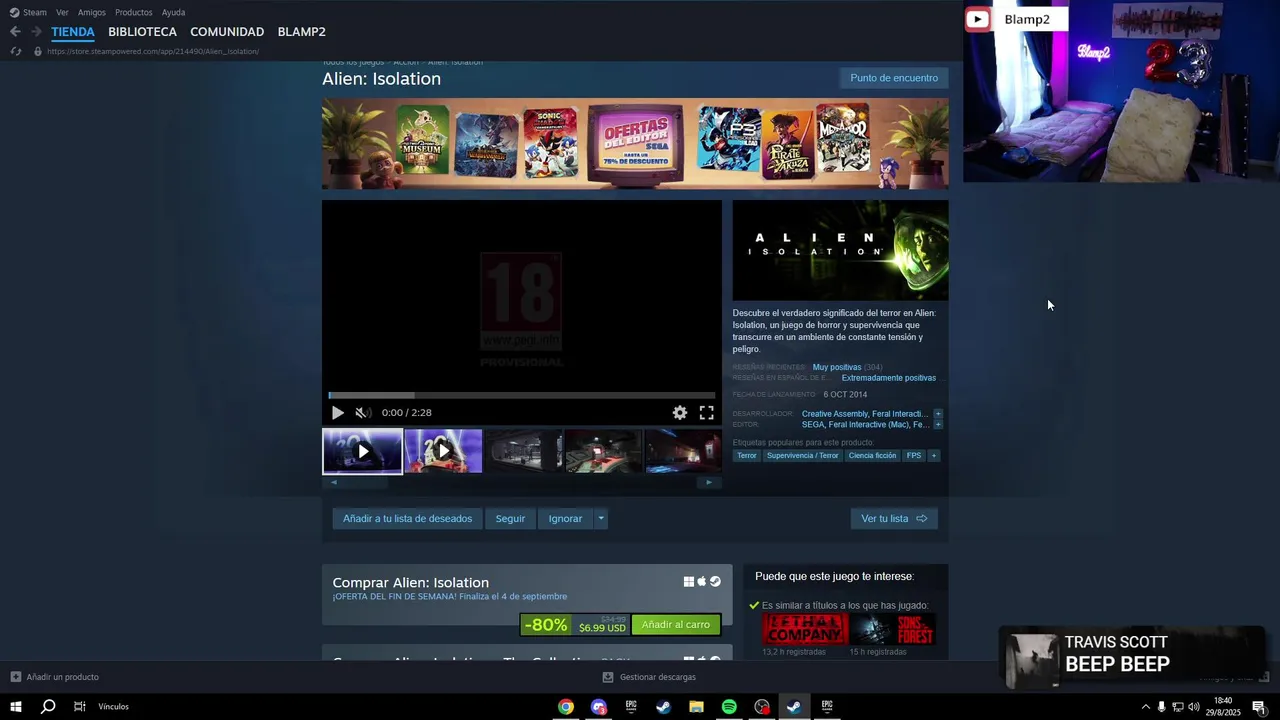Open Creative Assembly developer link
Screen dimensions: 1280x720
coord(835,414)
